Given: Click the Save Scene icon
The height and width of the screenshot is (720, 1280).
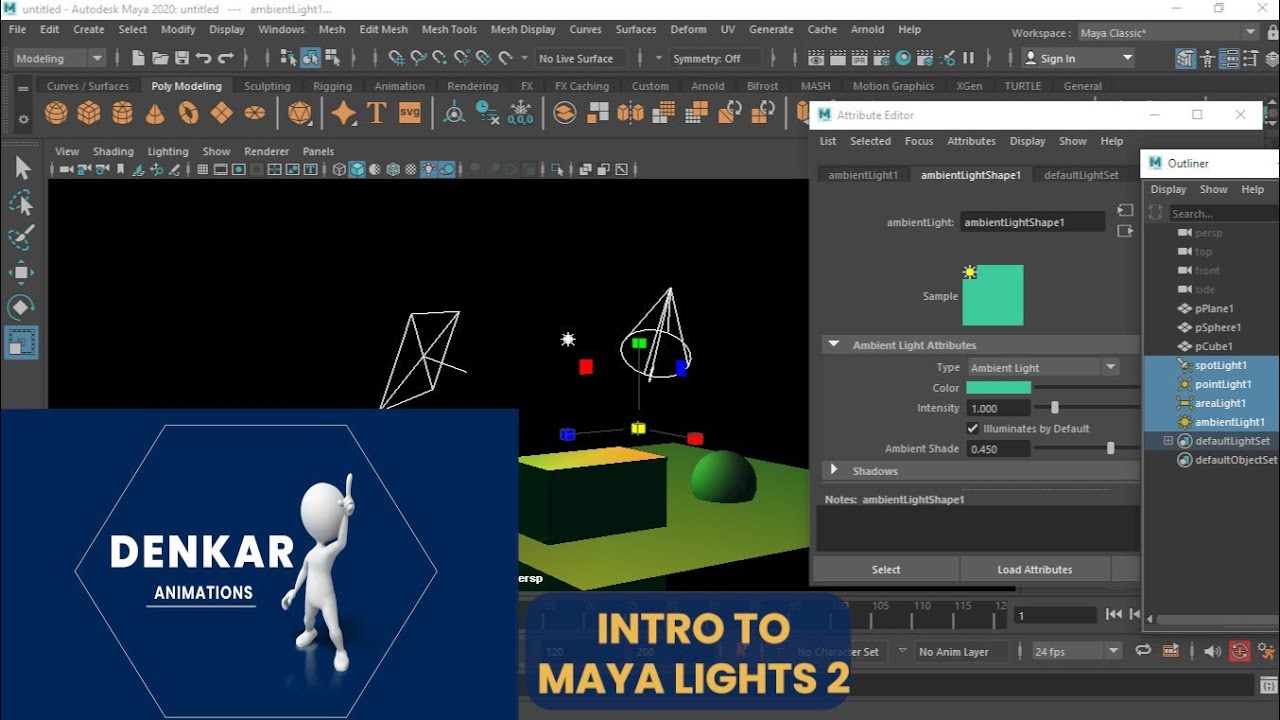Looking at the screenshot, I should [182, 58].
